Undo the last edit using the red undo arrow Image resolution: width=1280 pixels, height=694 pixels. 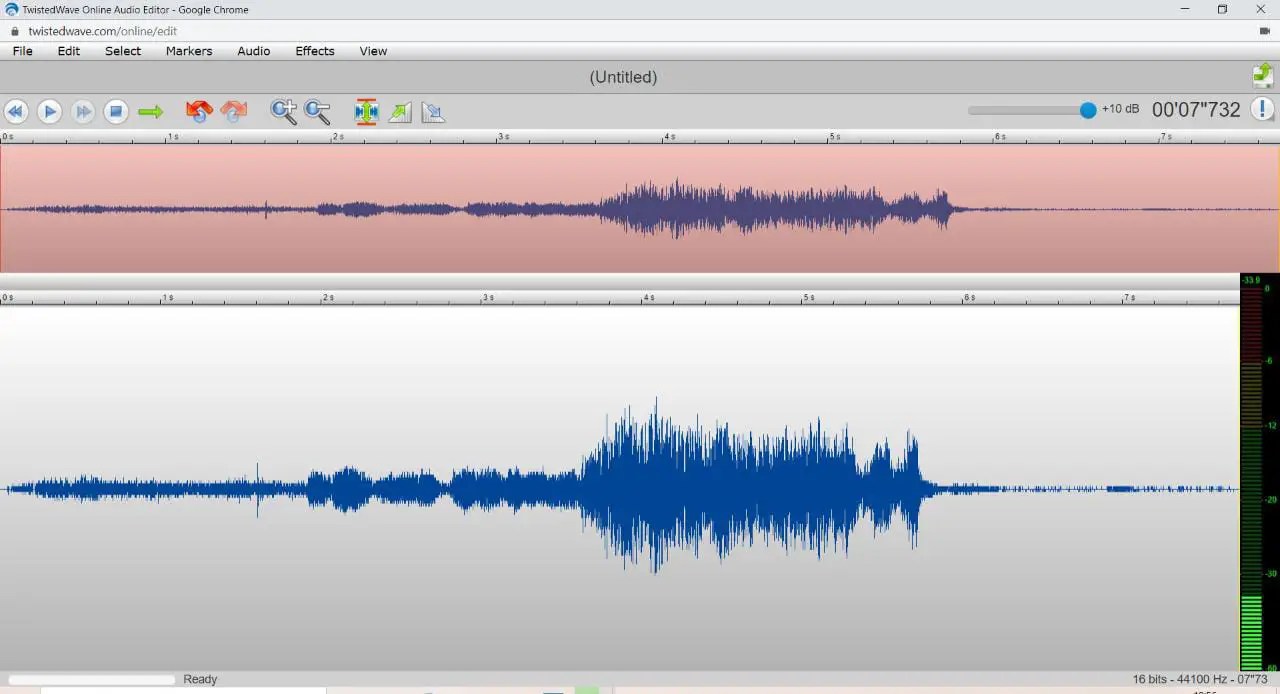coord(199,111)
